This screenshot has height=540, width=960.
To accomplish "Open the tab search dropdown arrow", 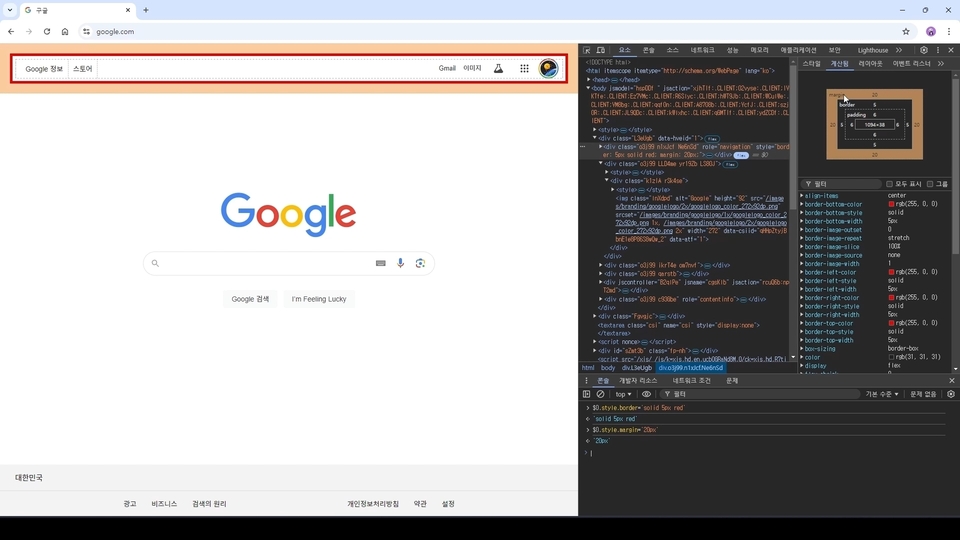I will [x=10, y=10].
